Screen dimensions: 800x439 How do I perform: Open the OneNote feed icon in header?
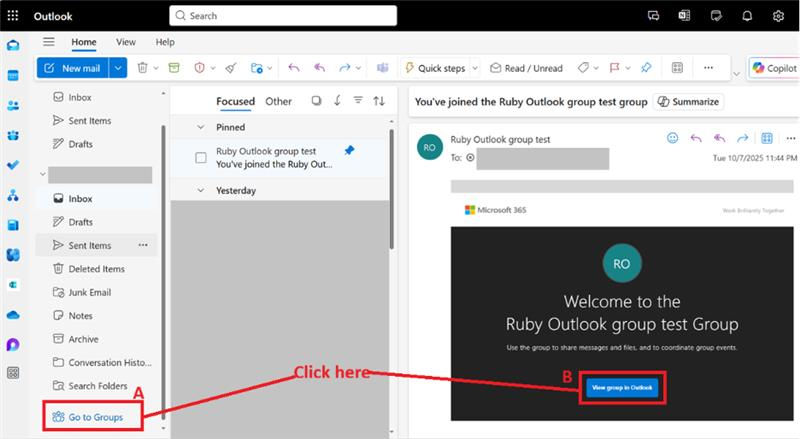[684, 16]
